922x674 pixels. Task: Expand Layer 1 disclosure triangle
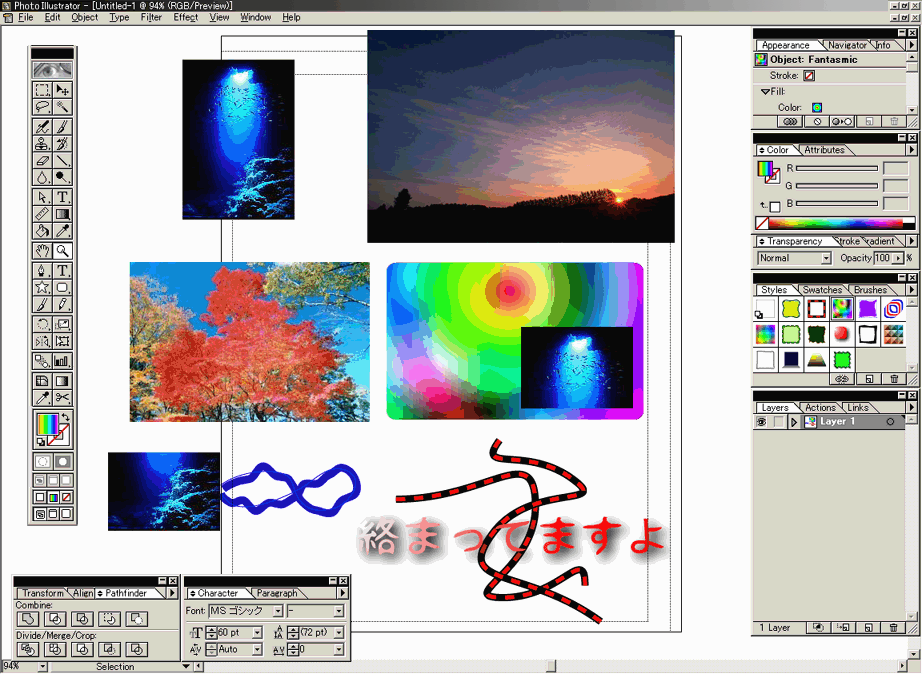[794, 423]
